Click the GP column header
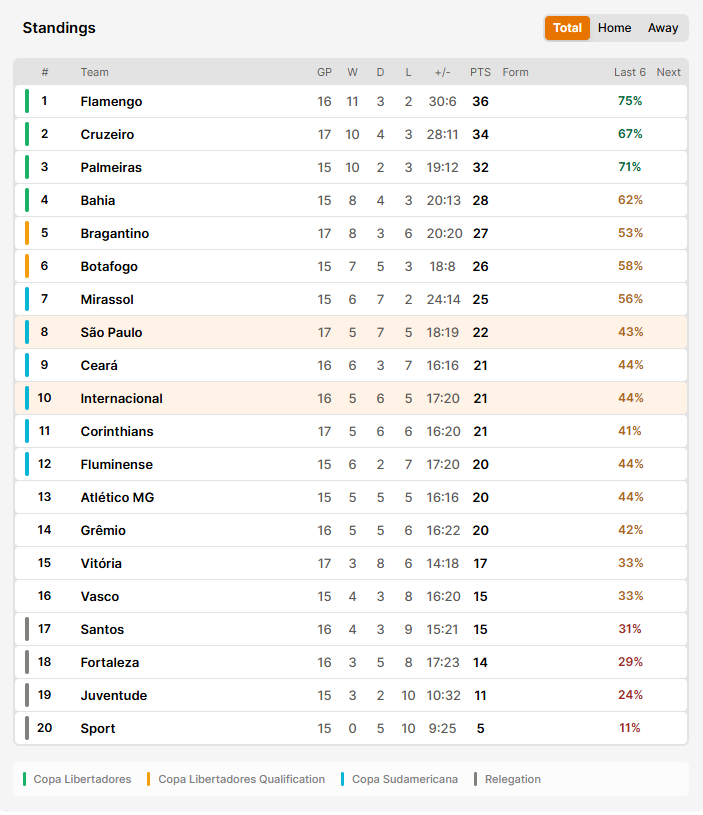 324,72
